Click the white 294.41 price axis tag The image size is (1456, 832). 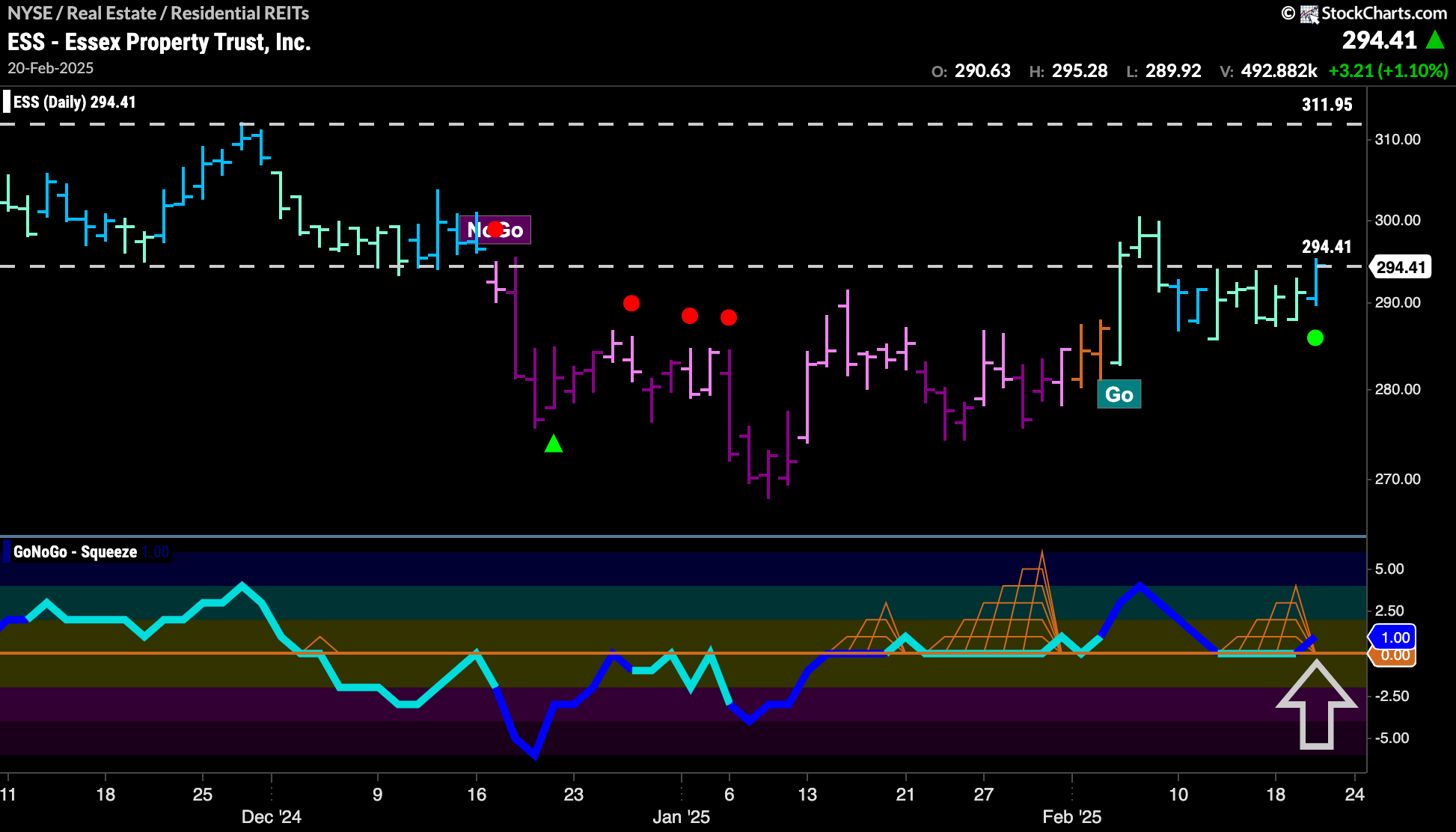1401,267
